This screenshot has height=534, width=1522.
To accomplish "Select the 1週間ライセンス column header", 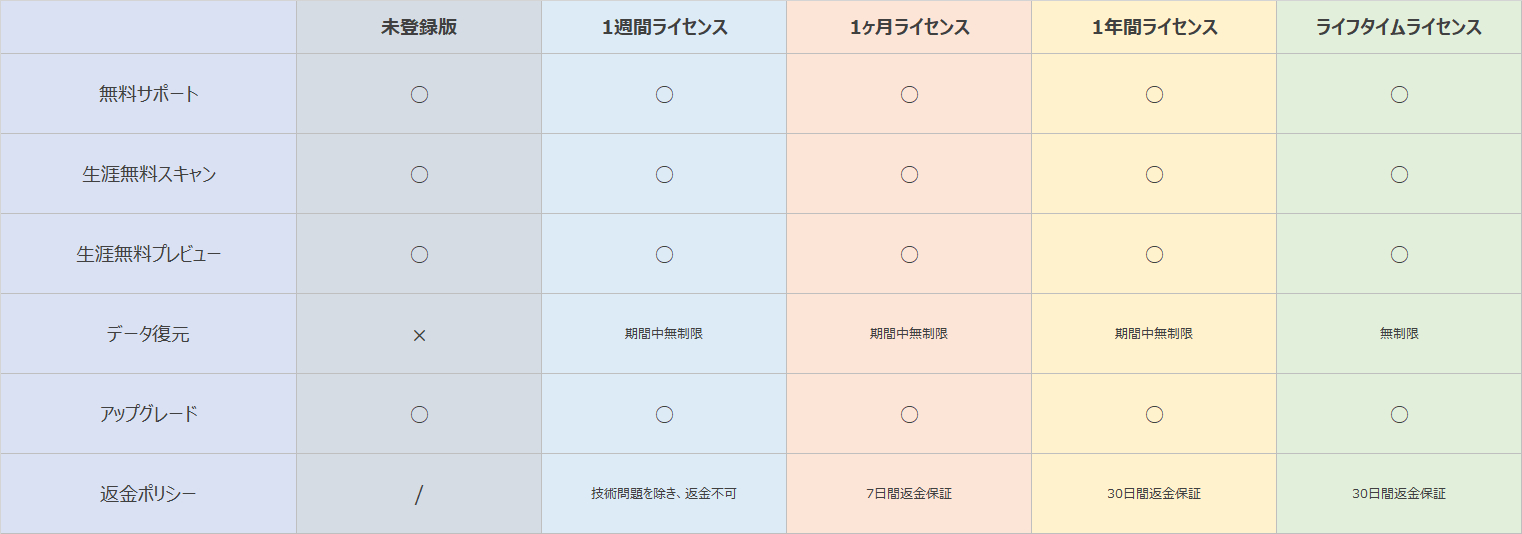I will 664,27.
